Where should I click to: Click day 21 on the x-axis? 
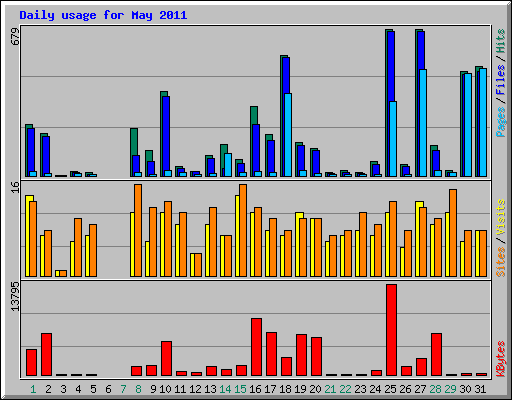(330, 389)
